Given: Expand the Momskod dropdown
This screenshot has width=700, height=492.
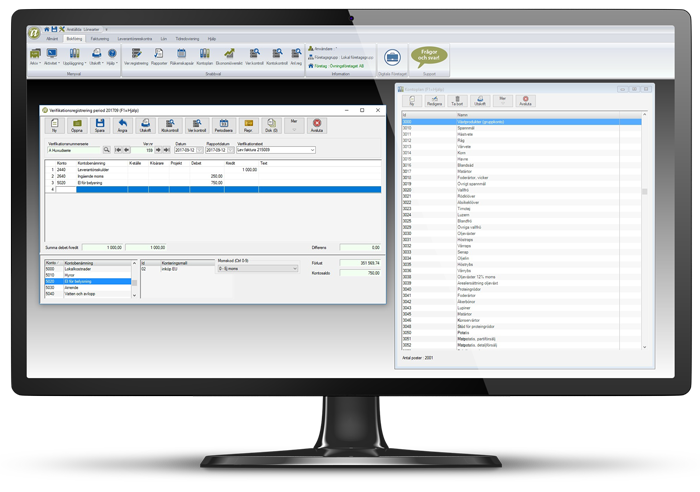Looking at the screenshot, I should click(x=294, y=268).
